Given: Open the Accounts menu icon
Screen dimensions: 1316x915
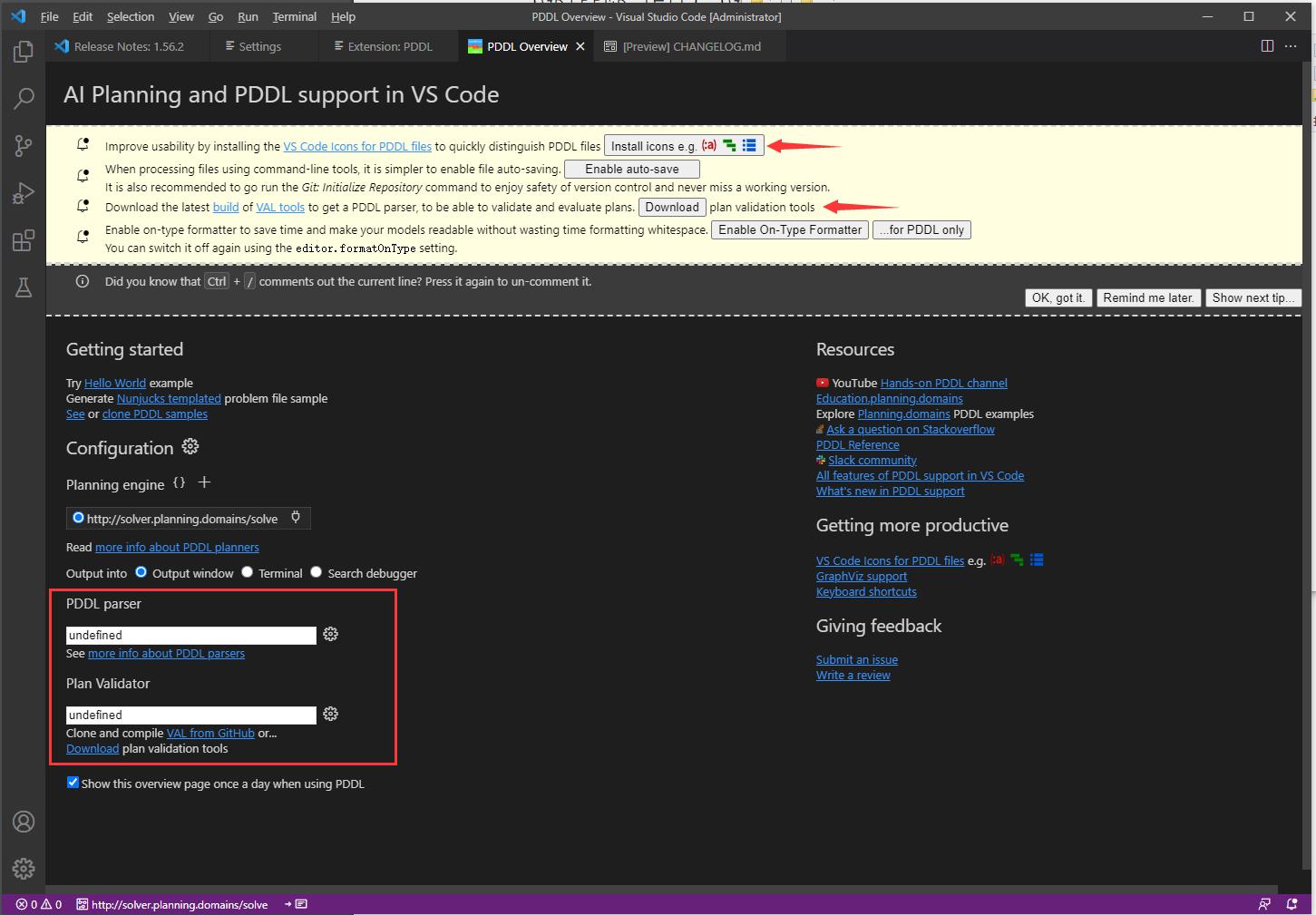Looking at the screenshot, I should [x=24, y=822].
